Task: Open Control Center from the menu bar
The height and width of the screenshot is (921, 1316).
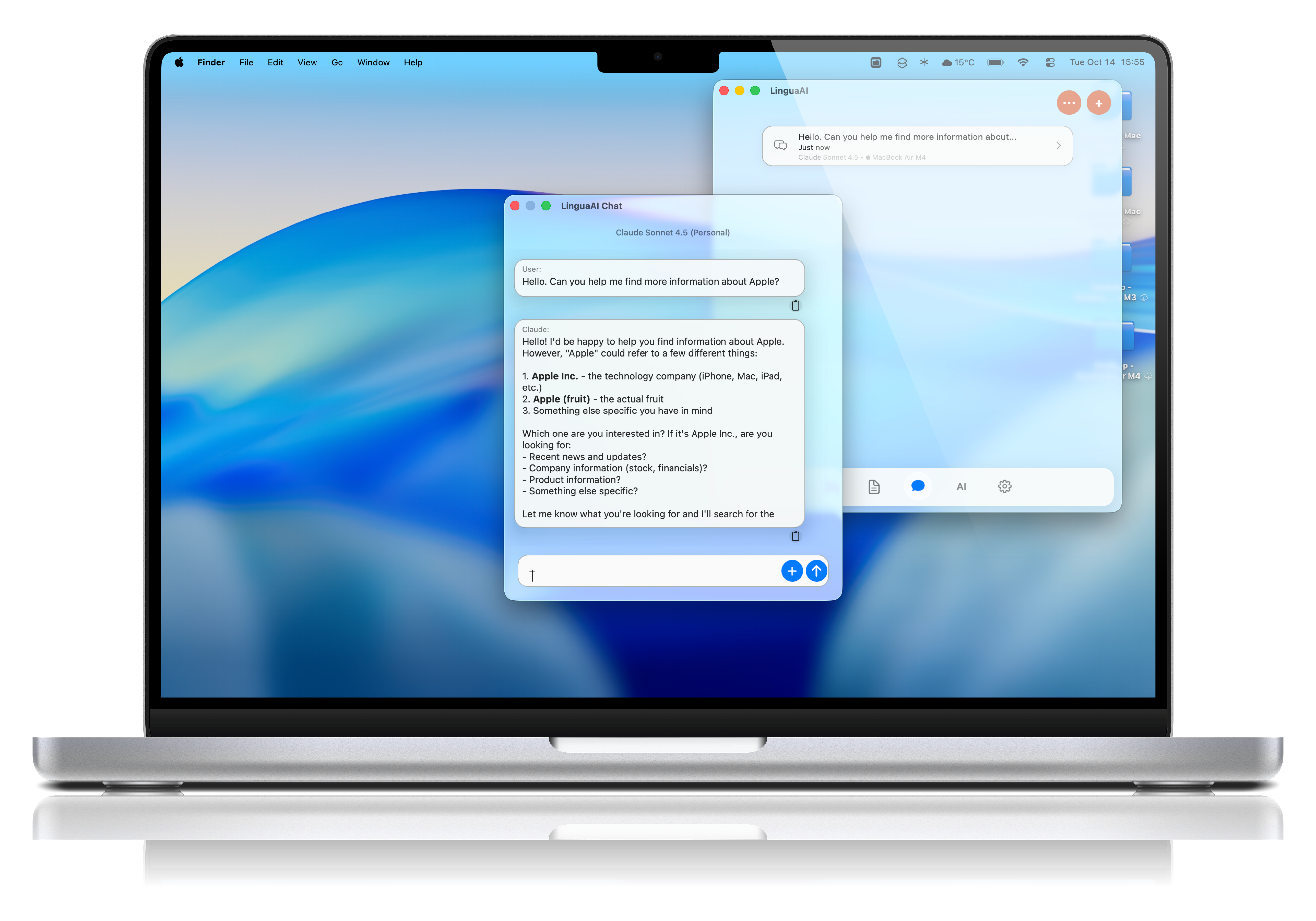Action: coord(1050,62)
